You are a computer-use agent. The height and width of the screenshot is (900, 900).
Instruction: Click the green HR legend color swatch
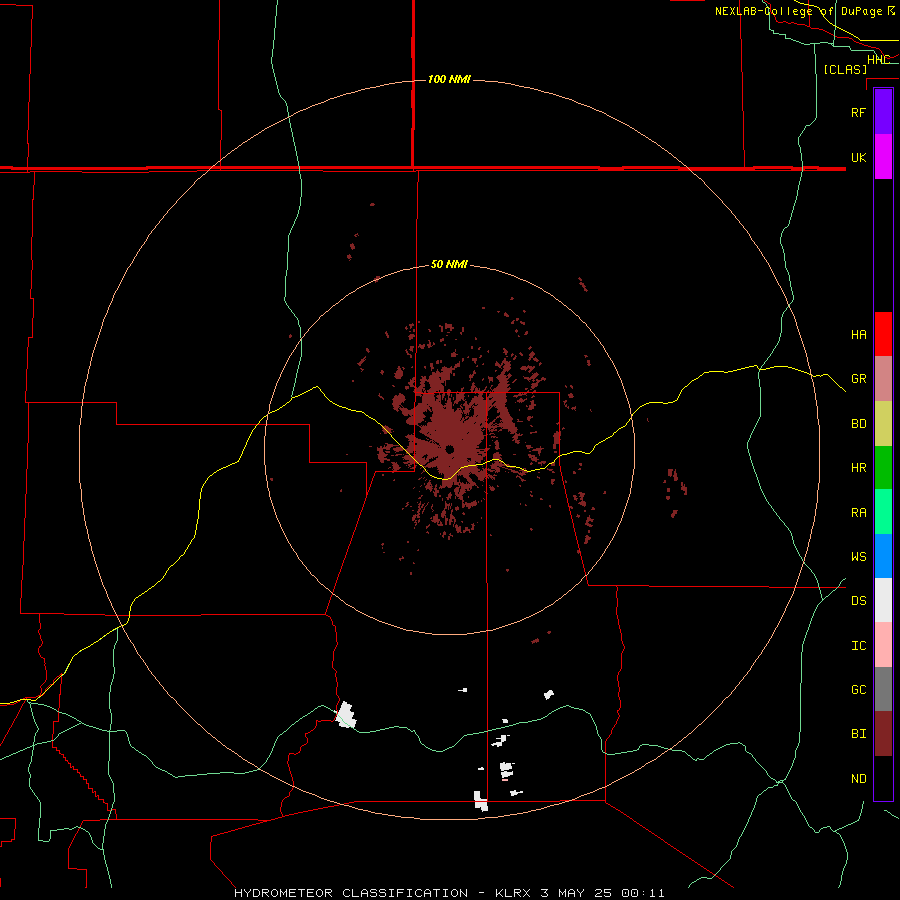tap(883, 468)
